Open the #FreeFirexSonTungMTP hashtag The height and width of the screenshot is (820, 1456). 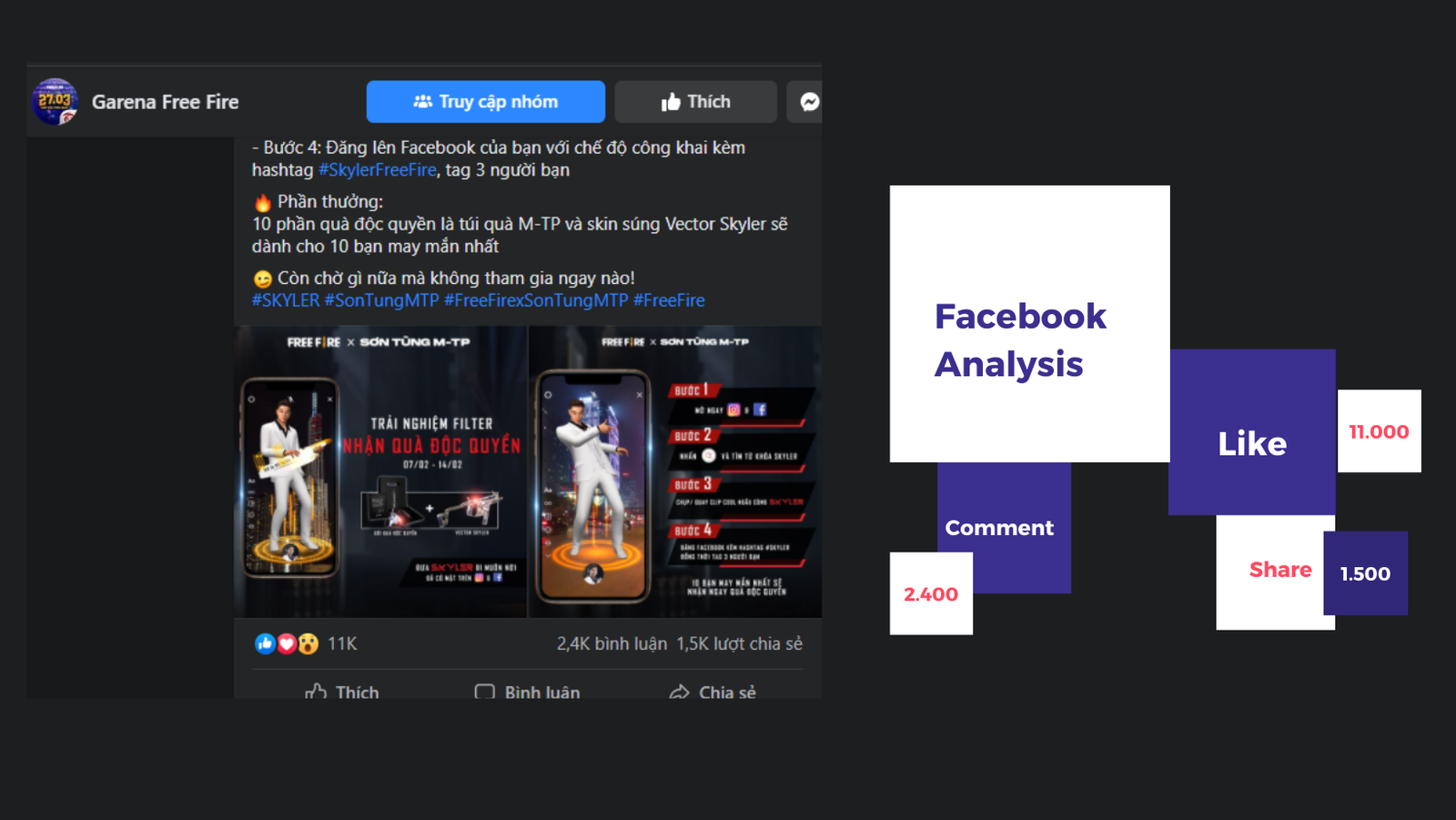(536, 300)
